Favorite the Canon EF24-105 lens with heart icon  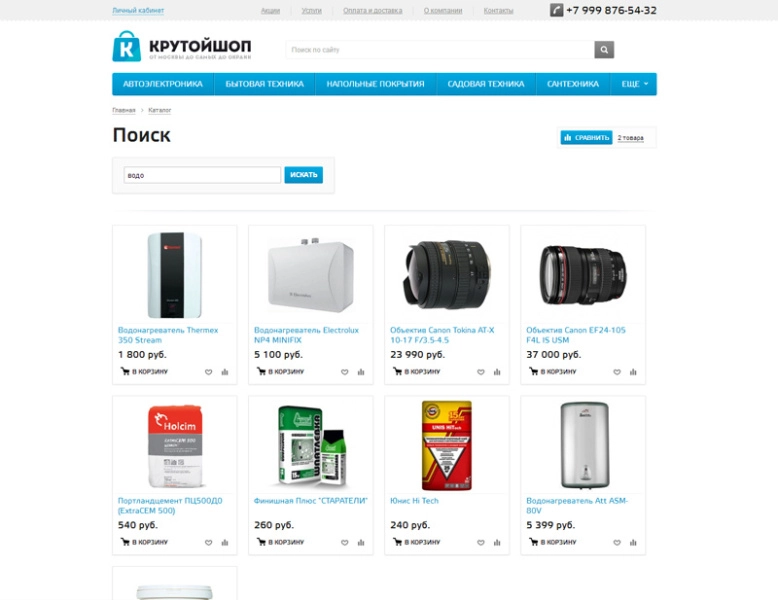617,372
